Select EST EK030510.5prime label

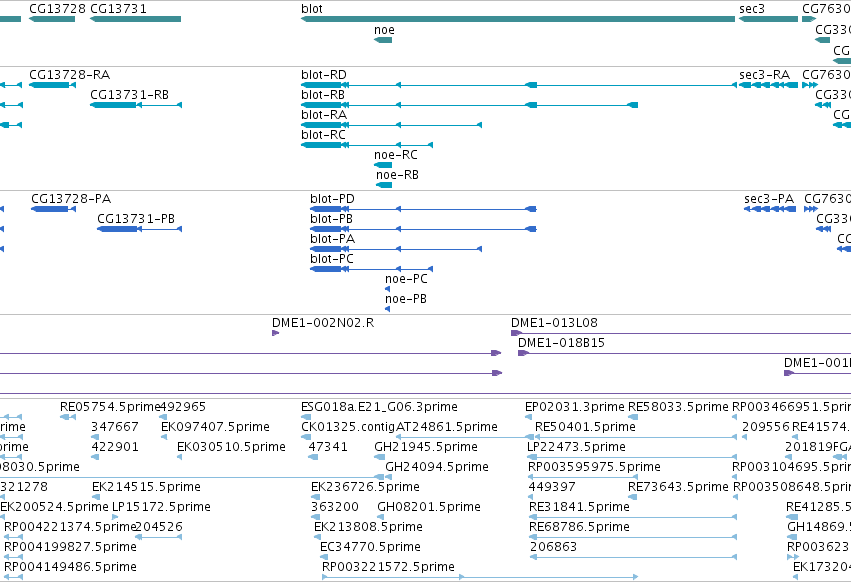tap(231, 447)
